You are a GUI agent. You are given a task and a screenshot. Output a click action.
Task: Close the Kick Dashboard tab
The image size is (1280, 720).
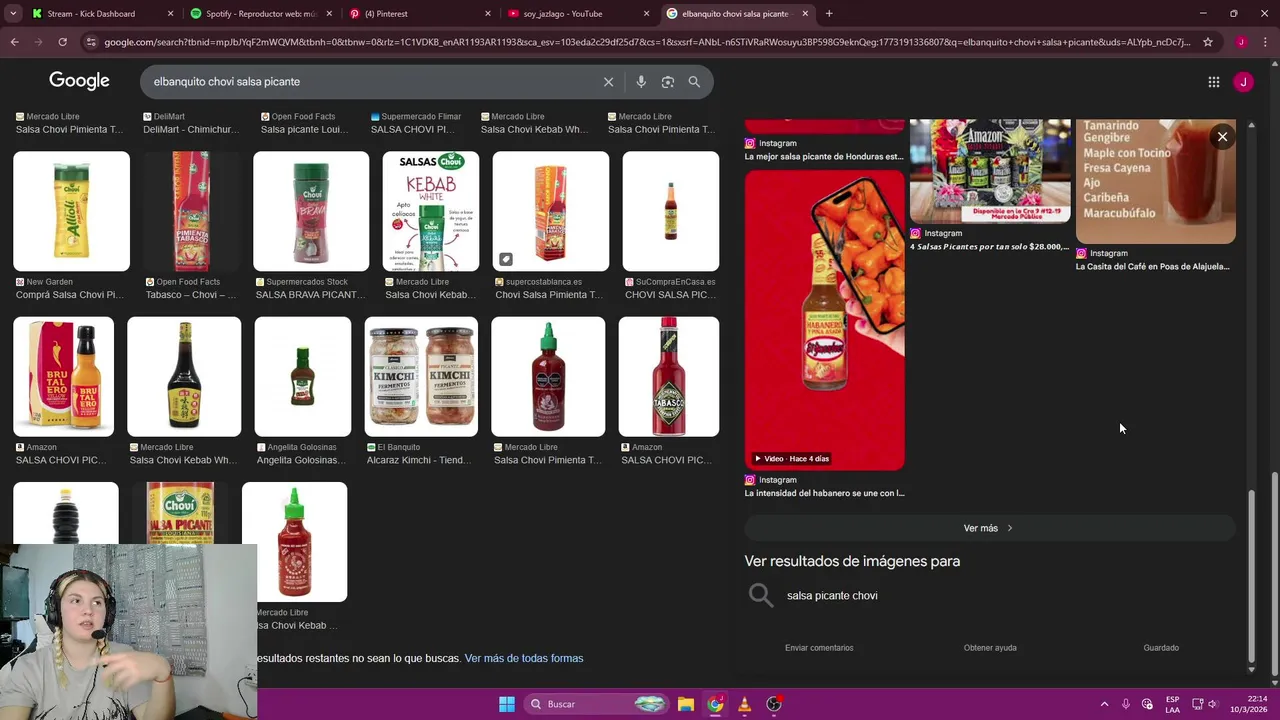coord(170,14)
